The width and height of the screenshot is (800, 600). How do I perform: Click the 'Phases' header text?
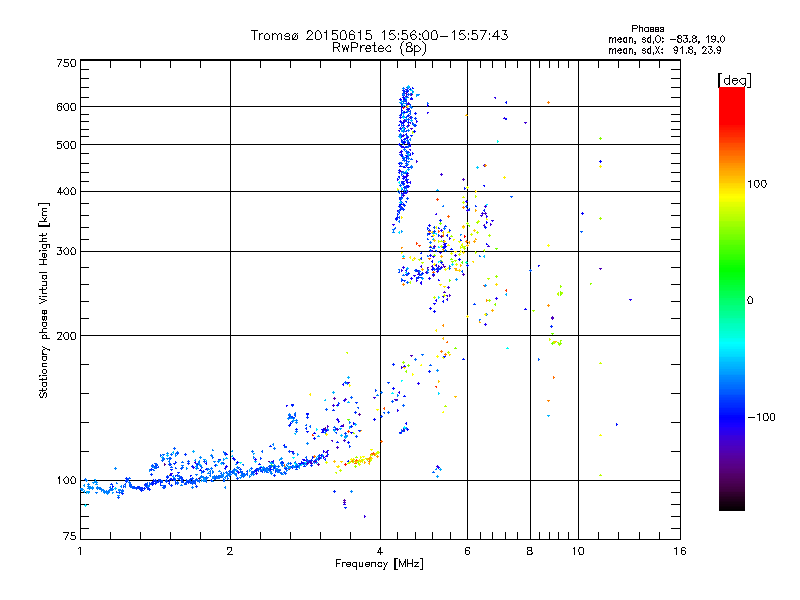647,29
